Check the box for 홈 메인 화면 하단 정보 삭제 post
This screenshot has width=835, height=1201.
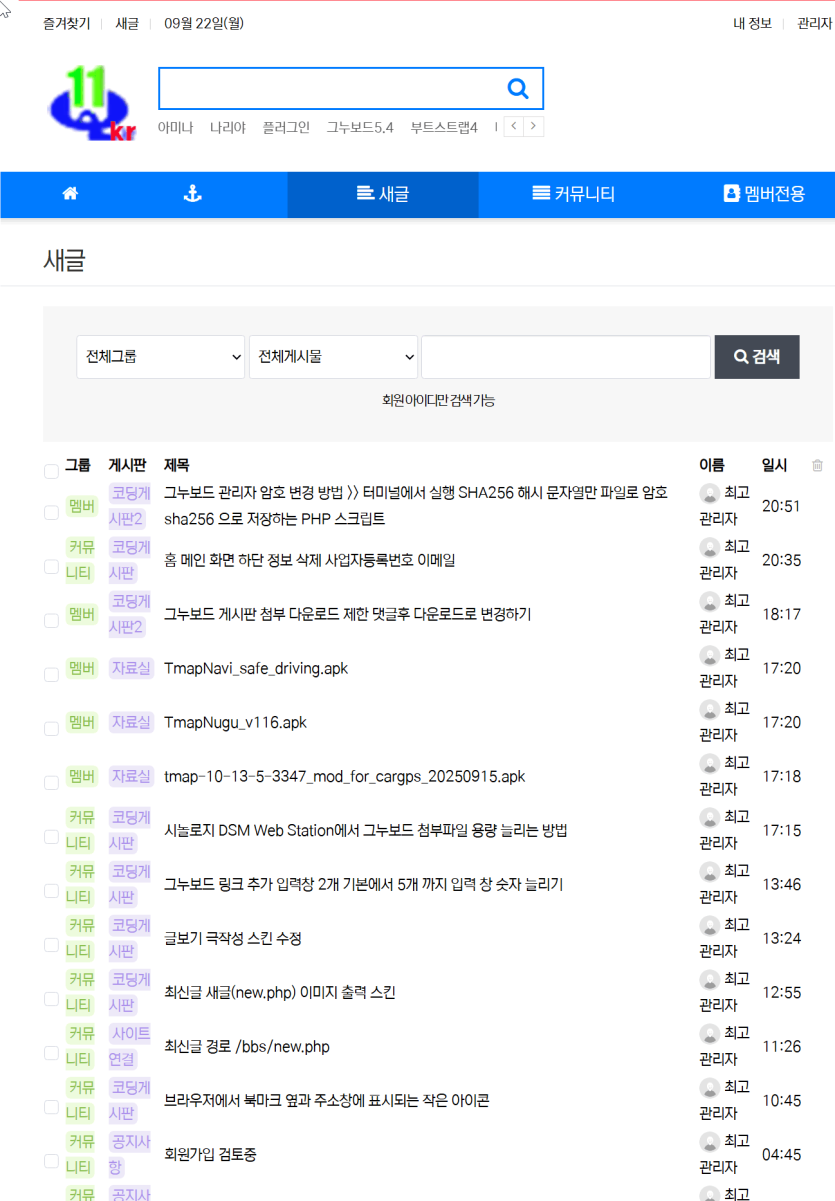pos(51,567)
